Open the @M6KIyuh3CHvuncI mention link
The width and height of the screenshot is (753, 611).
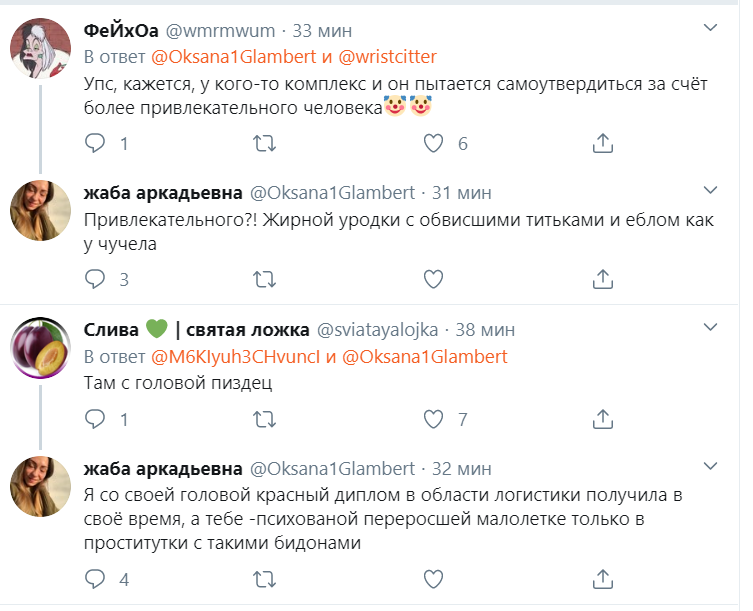click(x=240, y=356)
